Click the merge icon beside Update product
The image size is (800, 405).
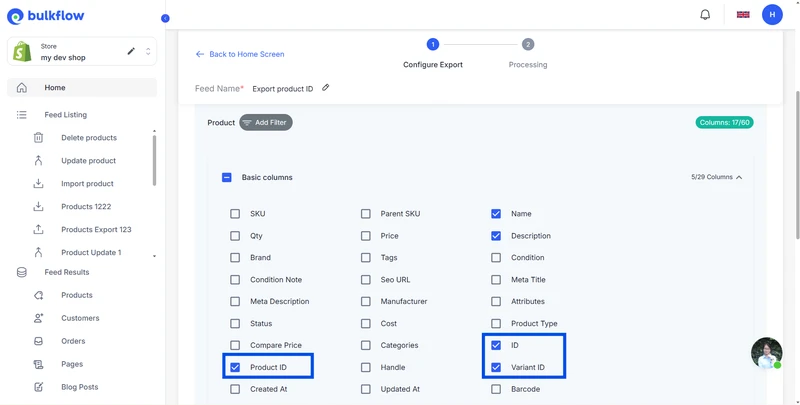click(x=38, y=161)
